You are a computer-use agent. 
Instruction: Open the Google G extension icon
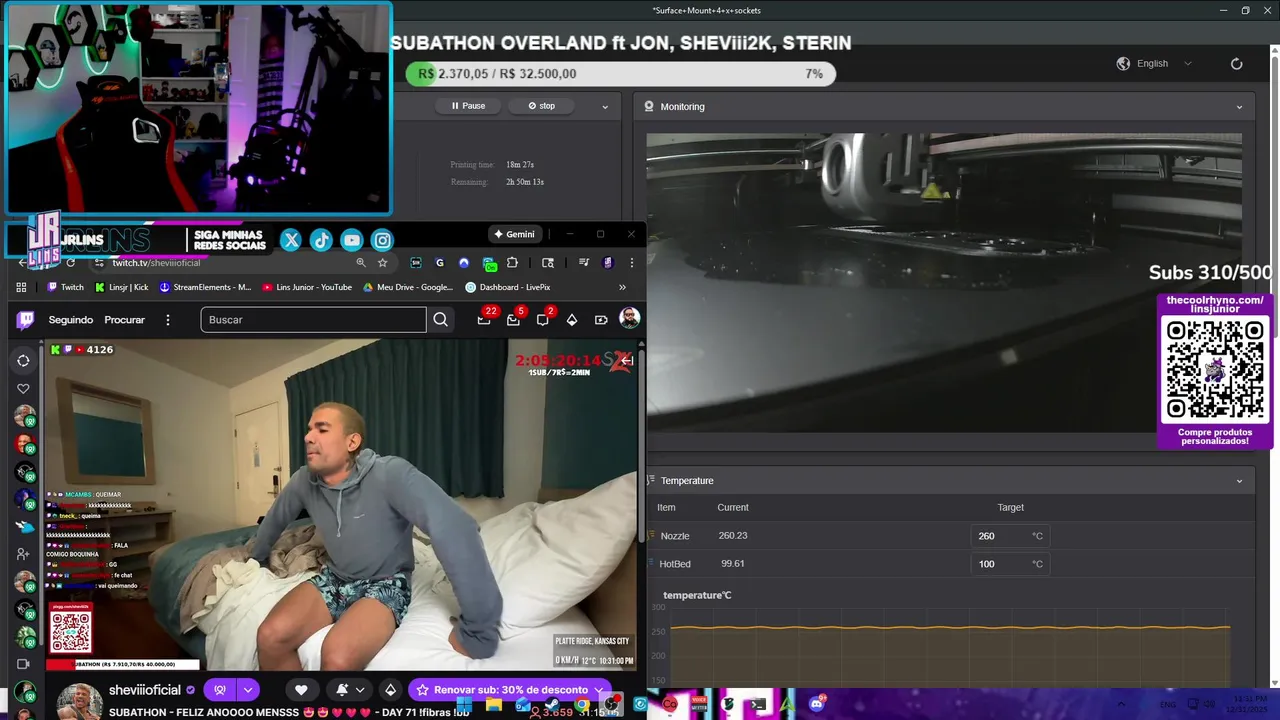tap(440, 263)
